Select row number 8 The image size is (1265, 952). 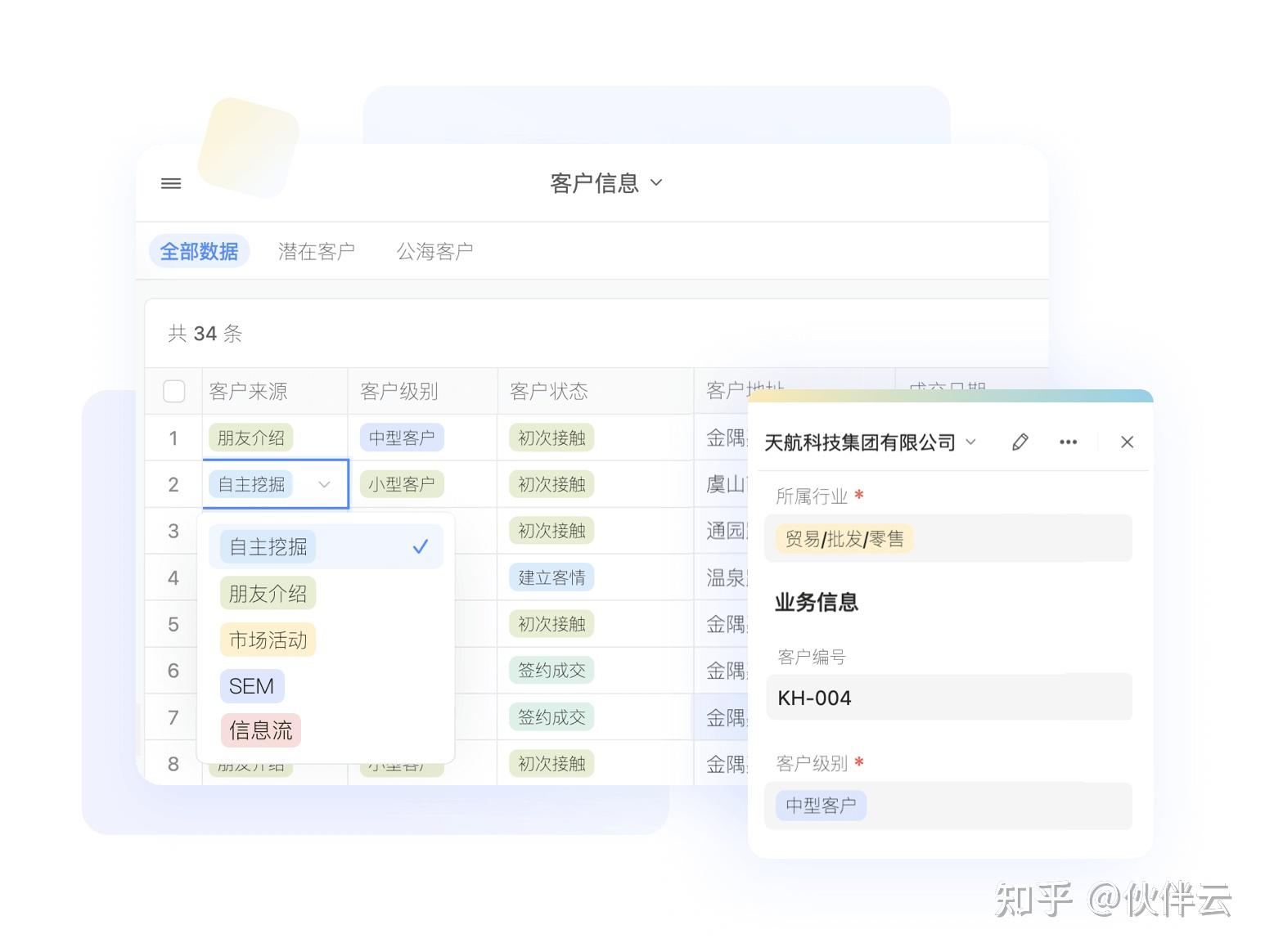click(173, 764)
